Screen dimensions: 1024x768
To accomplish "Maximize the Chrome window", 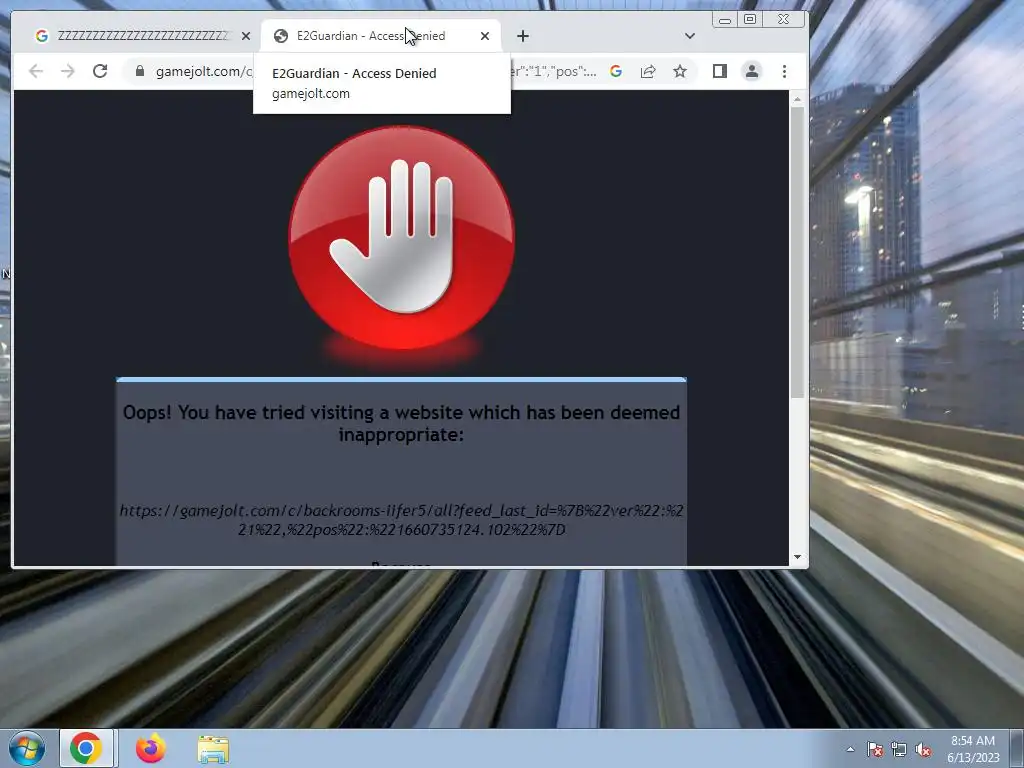I will pyautogui.click(x=750, y=20).
